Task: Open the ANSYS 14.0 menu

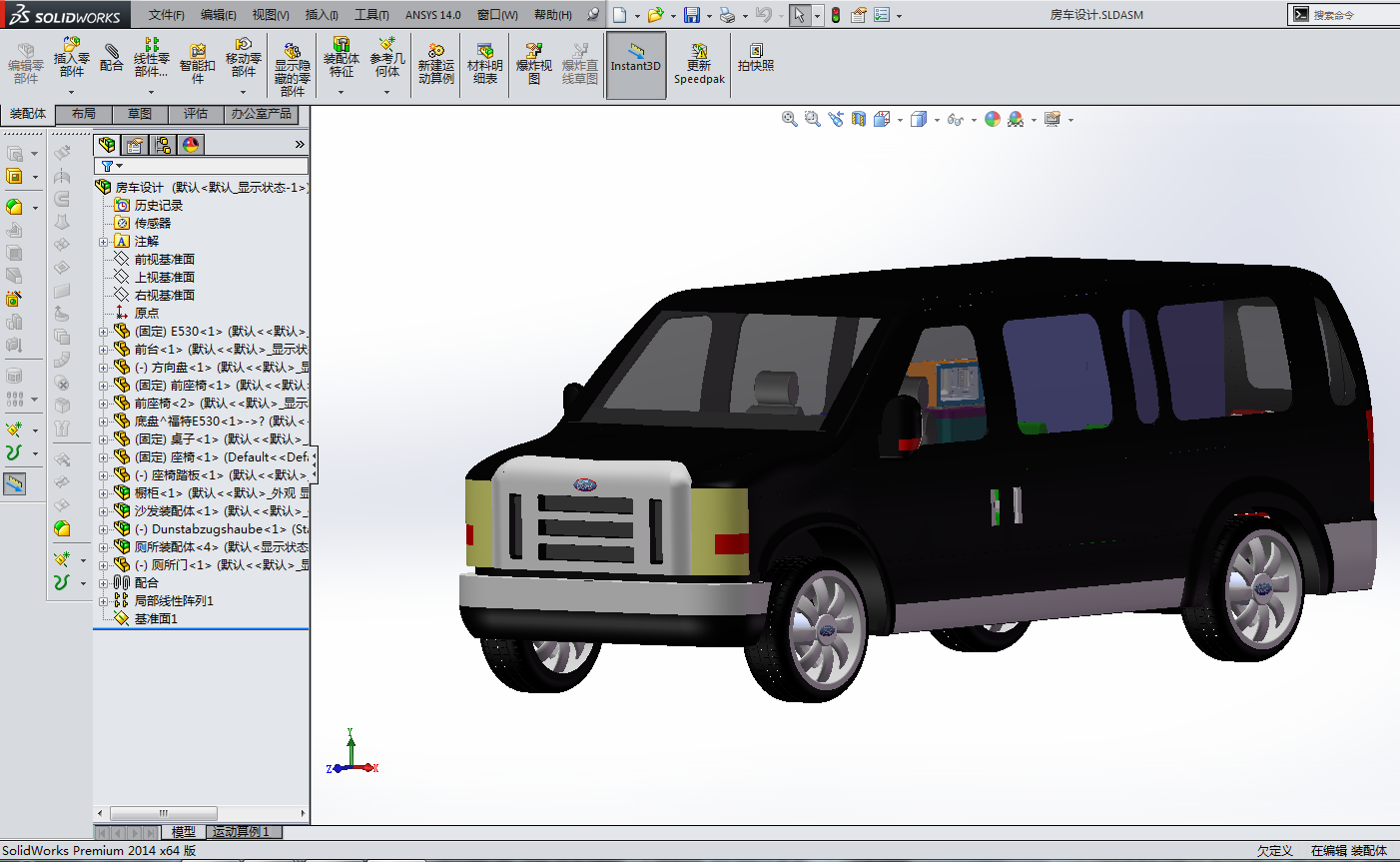Action: click(433, 15)
